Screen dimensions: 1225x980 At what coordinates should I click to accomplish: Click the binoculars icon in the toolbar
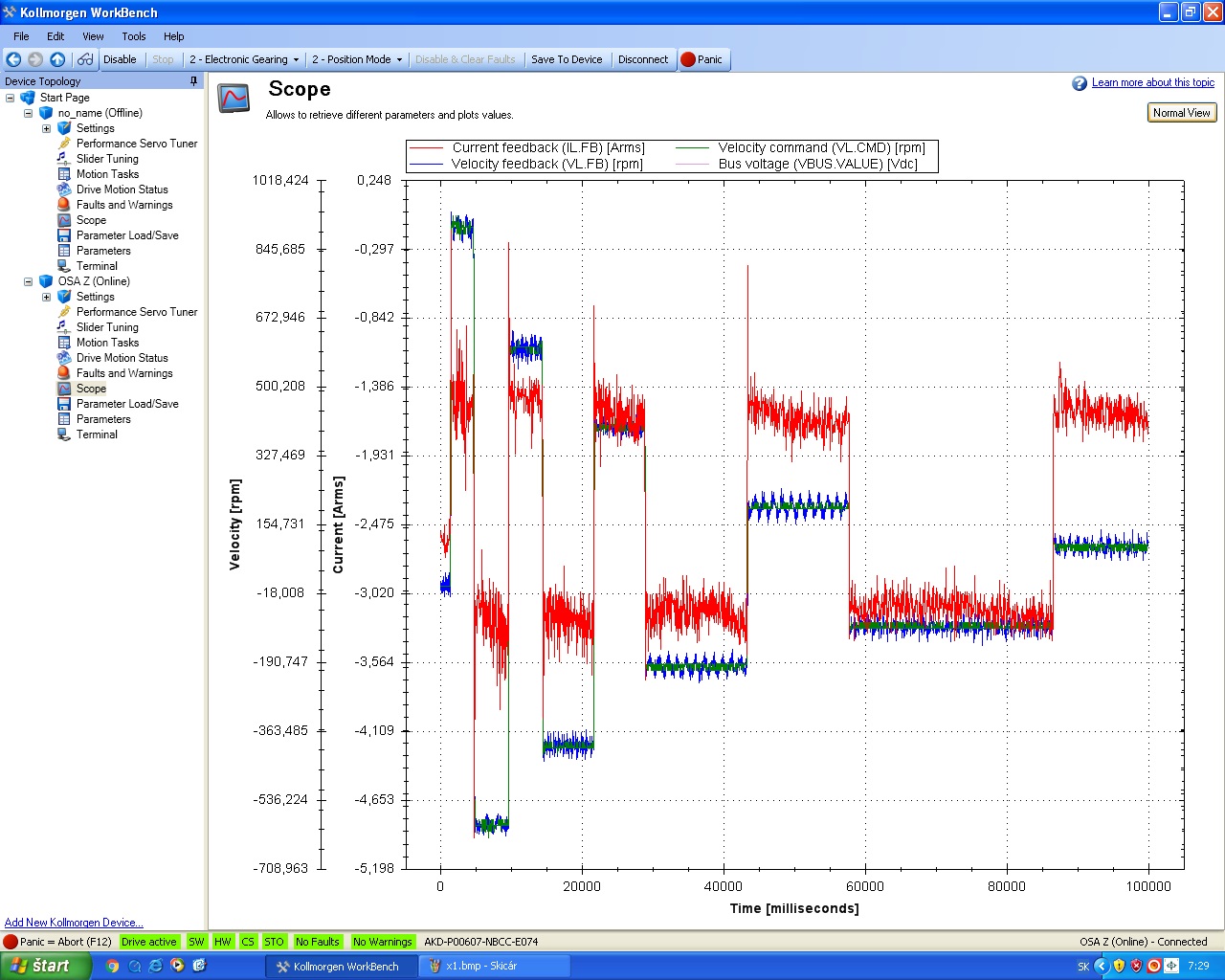point(85,59)
